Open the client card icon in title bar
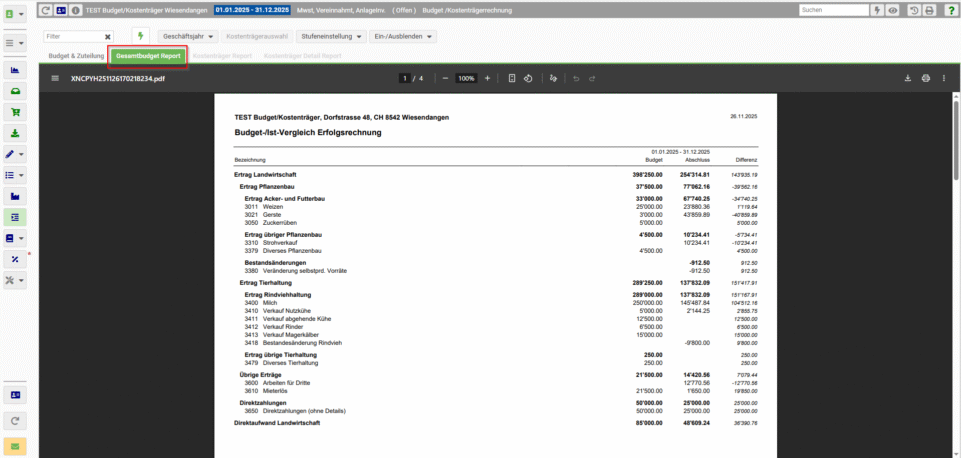This screenshot has height=458, width=961. tap(61, 10)
